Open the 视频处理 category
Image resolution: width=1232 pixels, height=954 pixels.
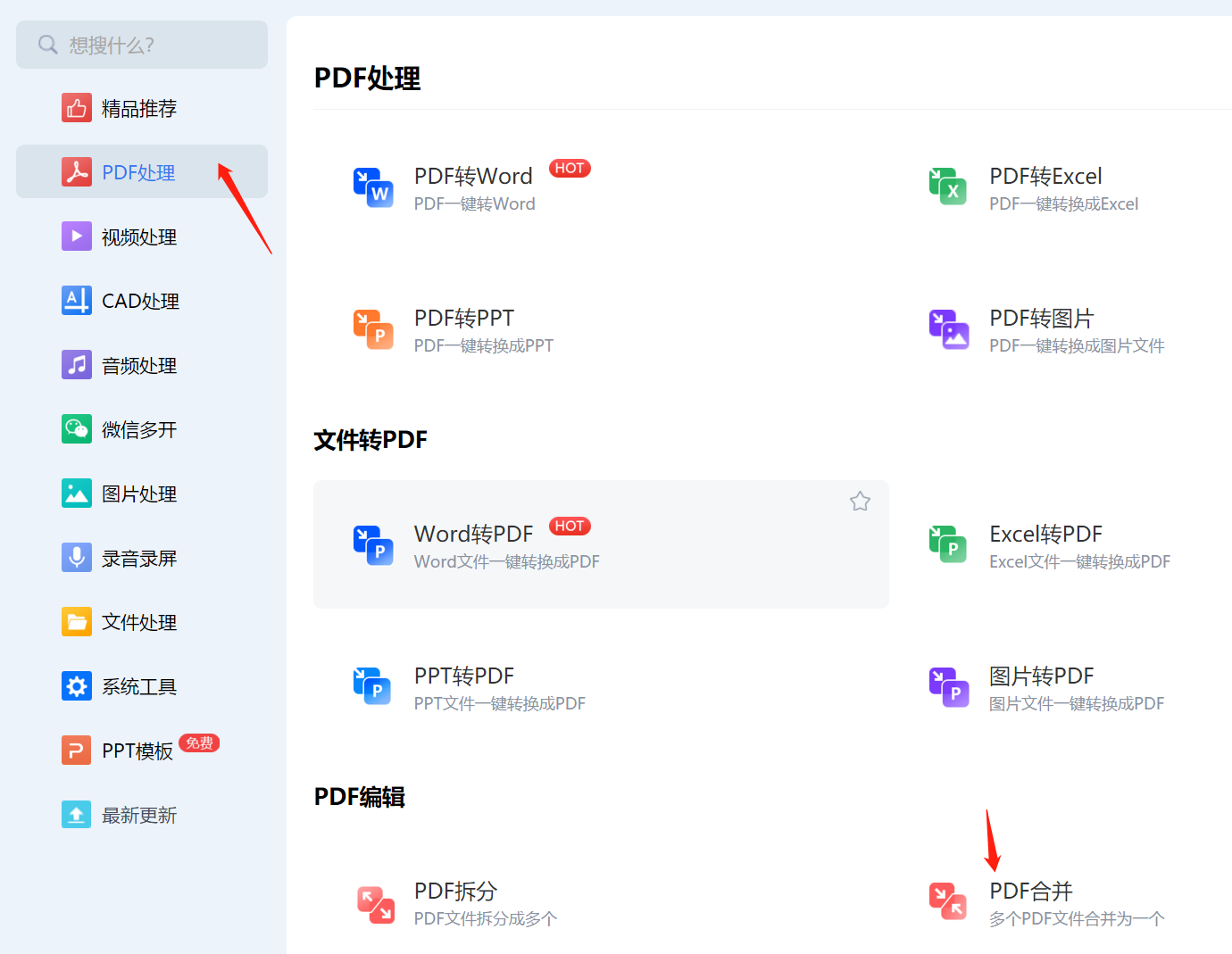tap(139, 237)
